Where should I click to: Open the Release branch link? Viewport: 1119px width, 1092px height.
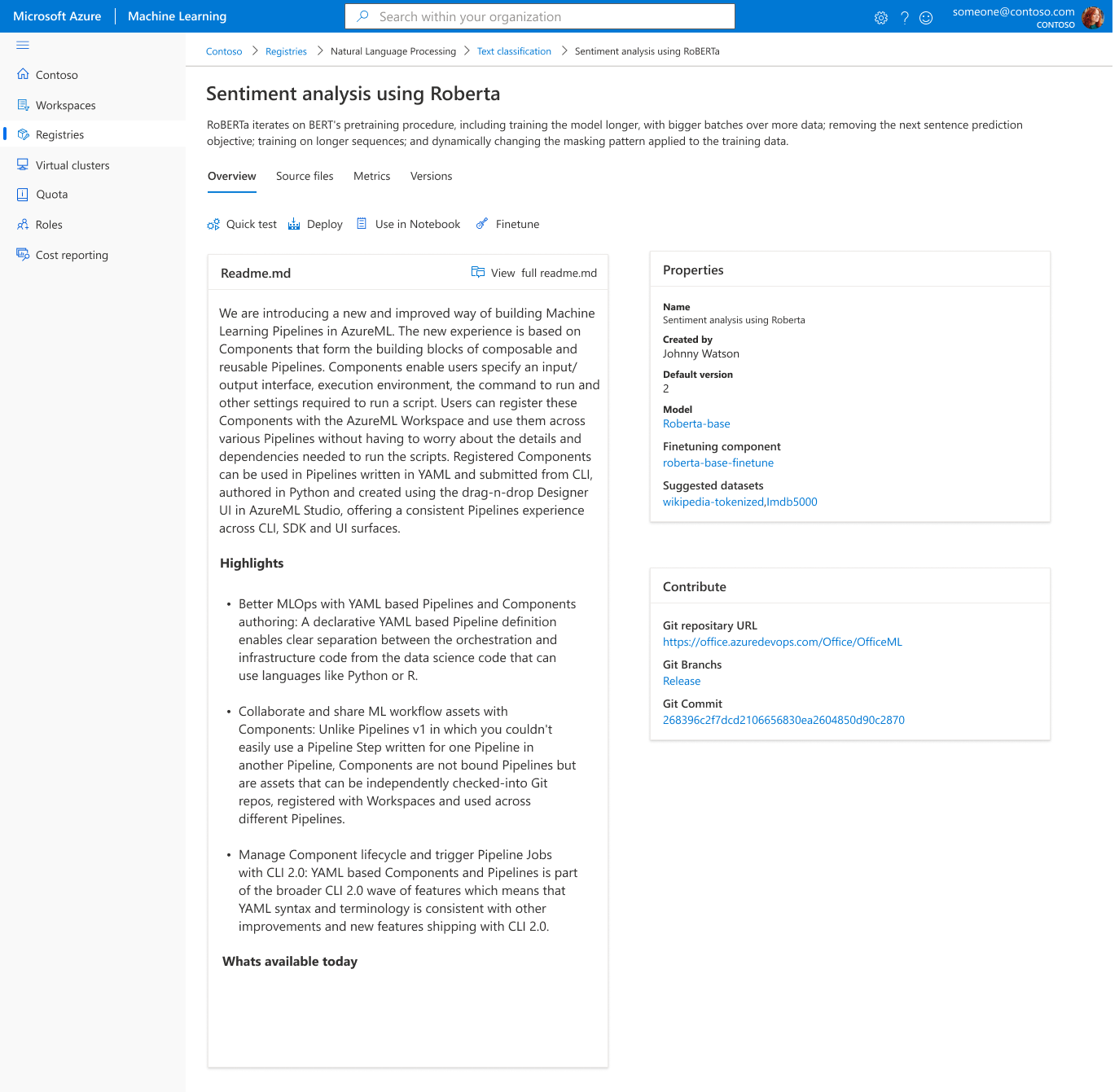682,681
